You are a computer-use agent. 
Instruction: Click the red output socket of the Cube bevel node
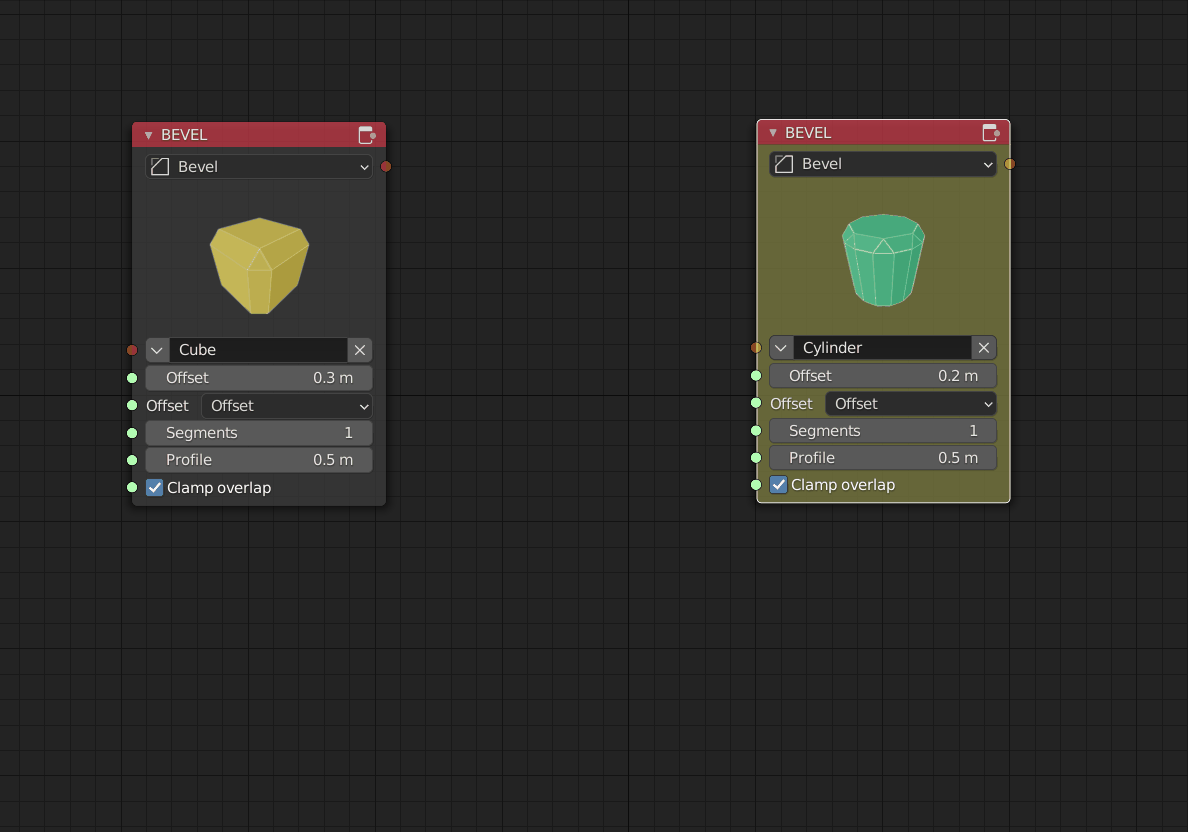coord(386,167)
